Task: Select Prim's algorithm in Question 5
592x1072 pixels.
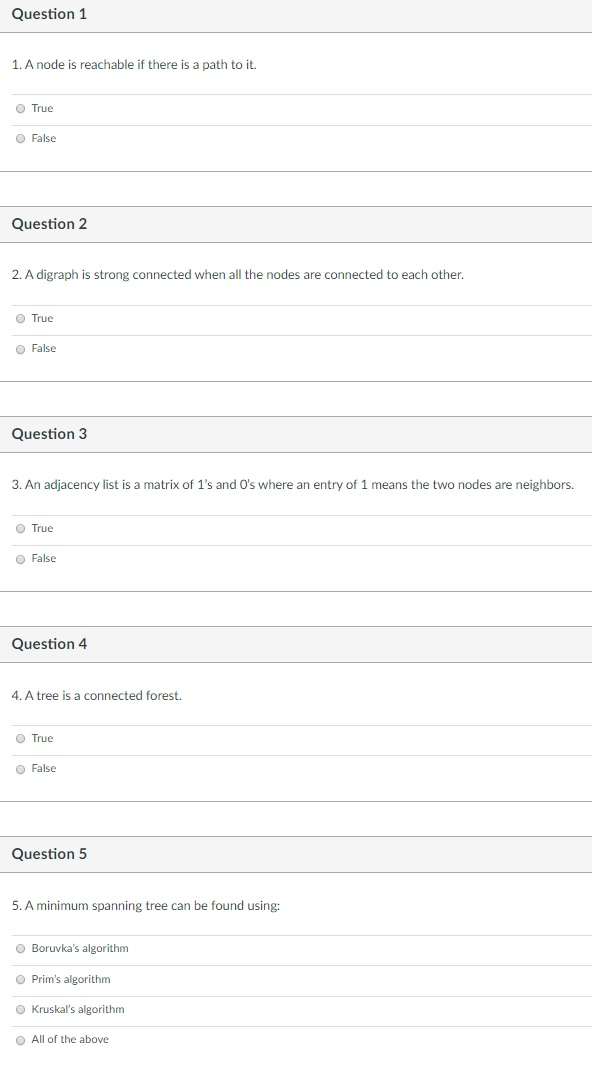Action: click(x=20, y=979)
